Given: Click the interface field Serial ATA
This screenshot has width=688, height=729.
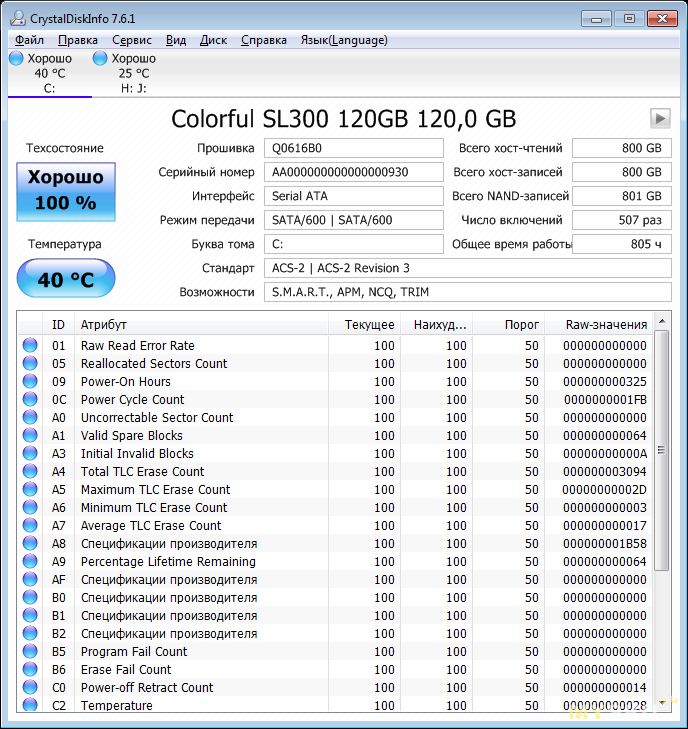Looking at the screenshot, I should [x=354, y=196].
